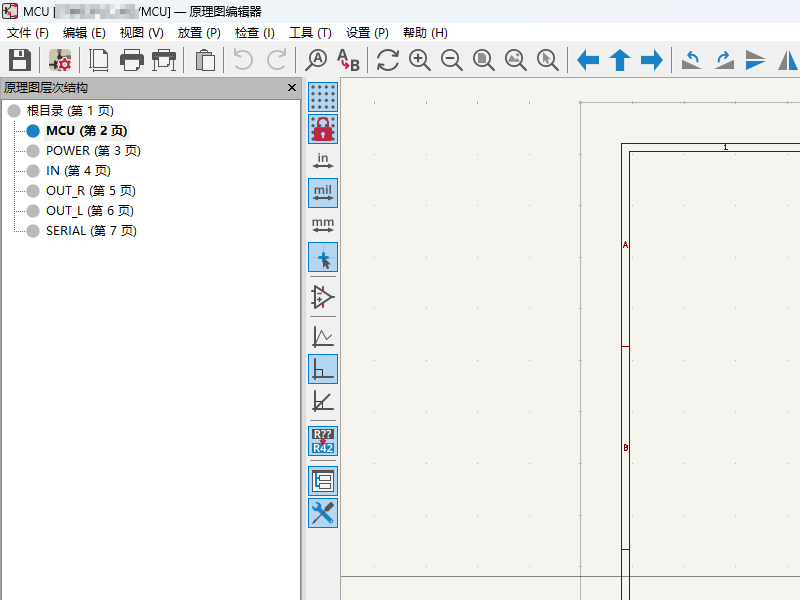Image resolution: width=800 pixels, height=600 pixels.
Task: Switch units to millimeters
Action: (323, 225)
